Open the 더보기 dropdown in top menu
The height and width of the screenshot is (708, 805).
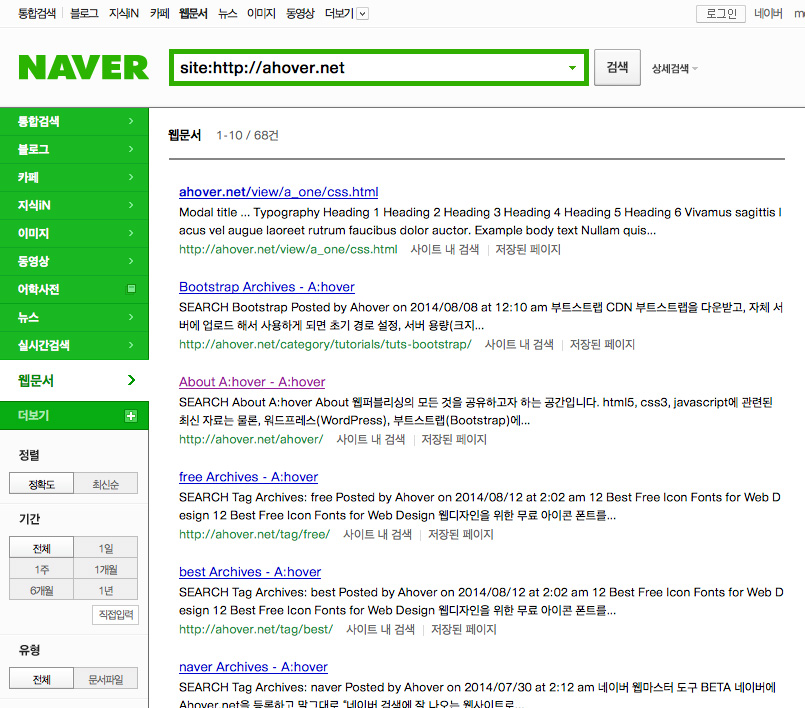click(x=347, y=13)
